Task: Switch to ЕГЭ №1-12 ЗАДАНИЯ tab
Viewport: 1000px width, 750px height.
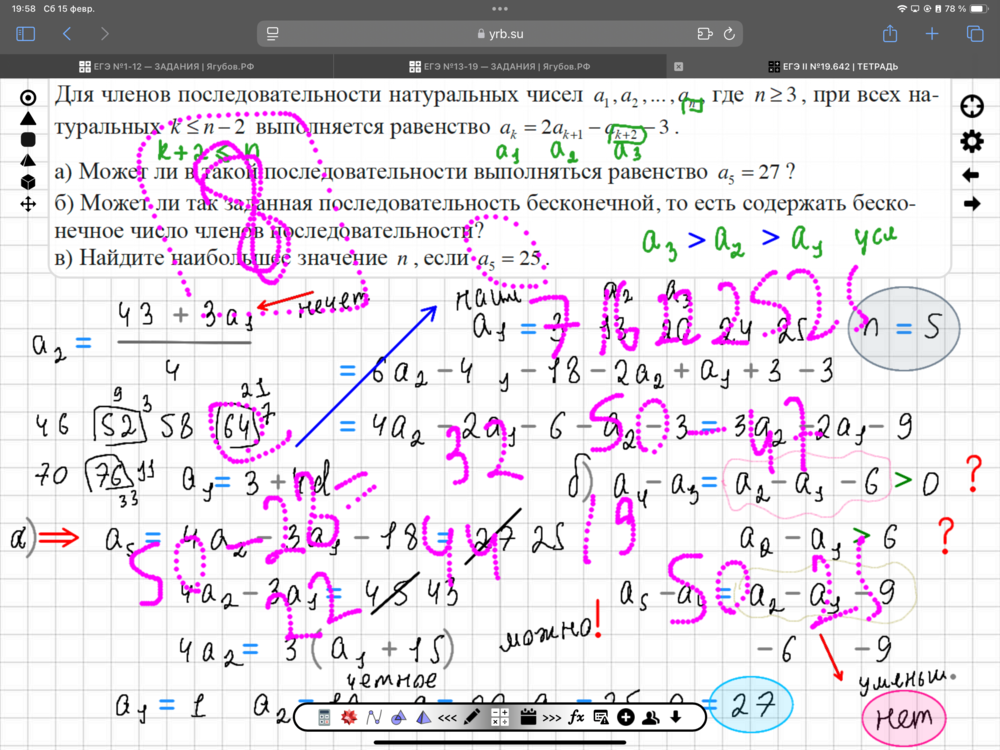Action: click(x=166, y=67)
